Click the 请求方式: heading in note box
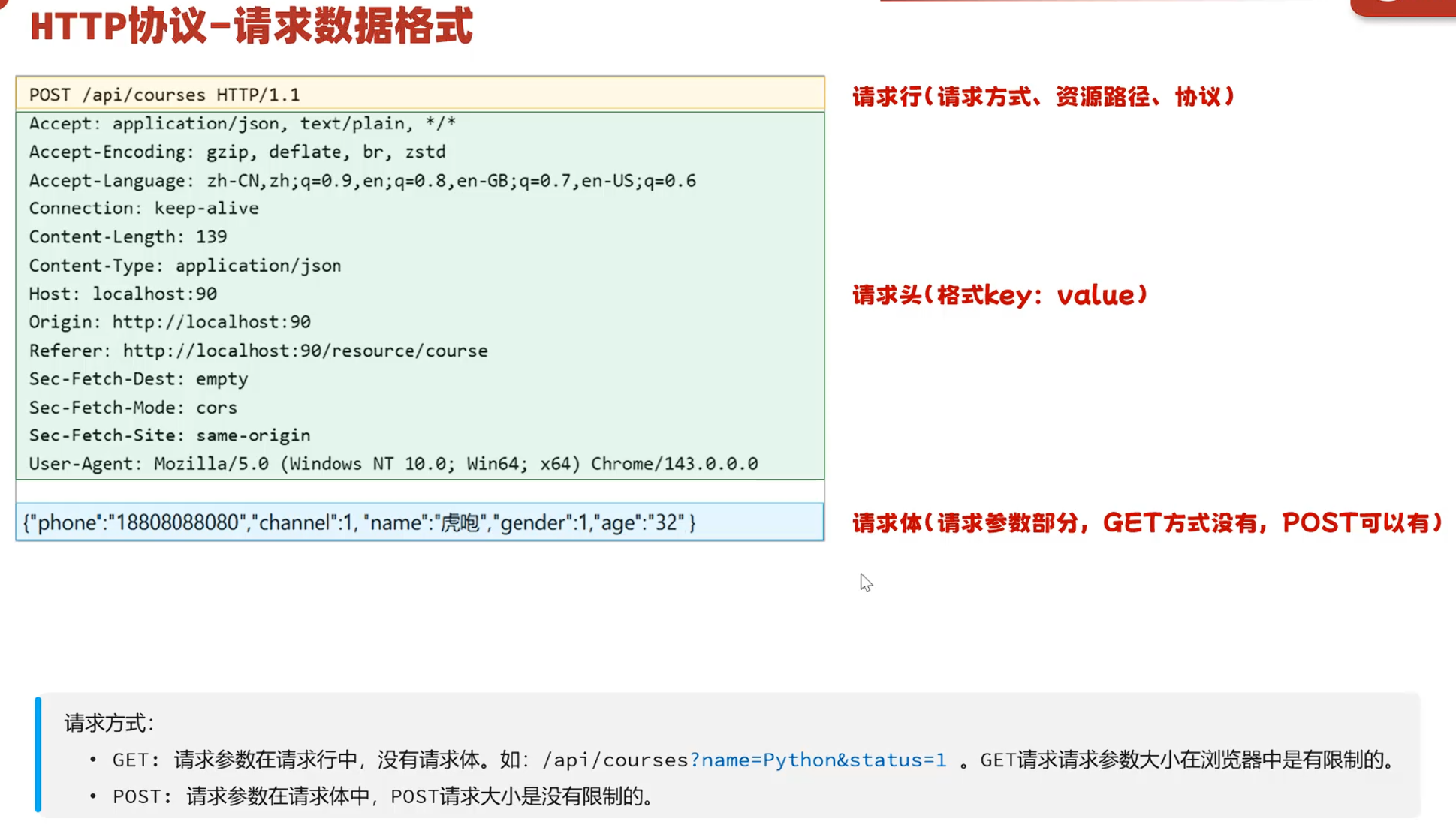 [110, 723]
